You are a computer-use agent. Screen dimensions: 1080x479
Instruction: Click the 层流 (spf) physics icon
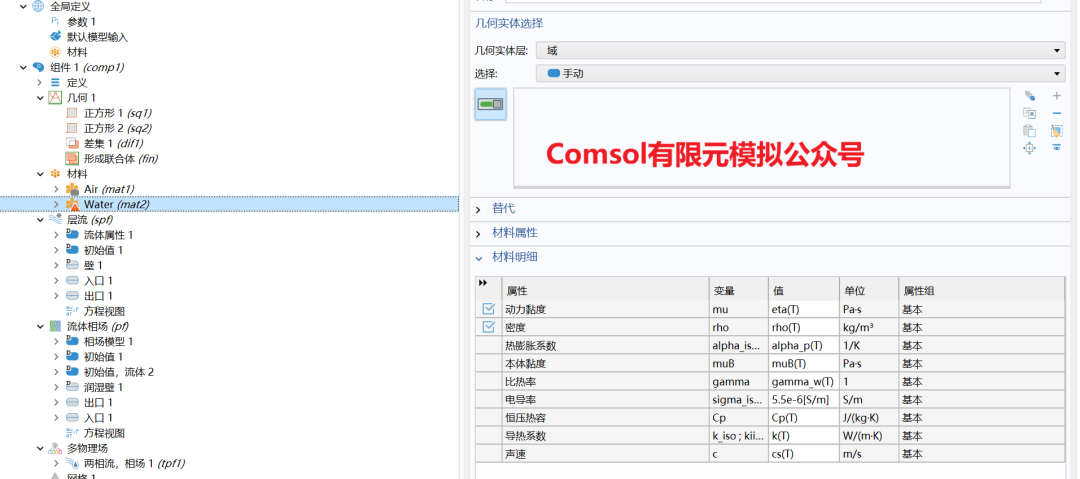55,219
